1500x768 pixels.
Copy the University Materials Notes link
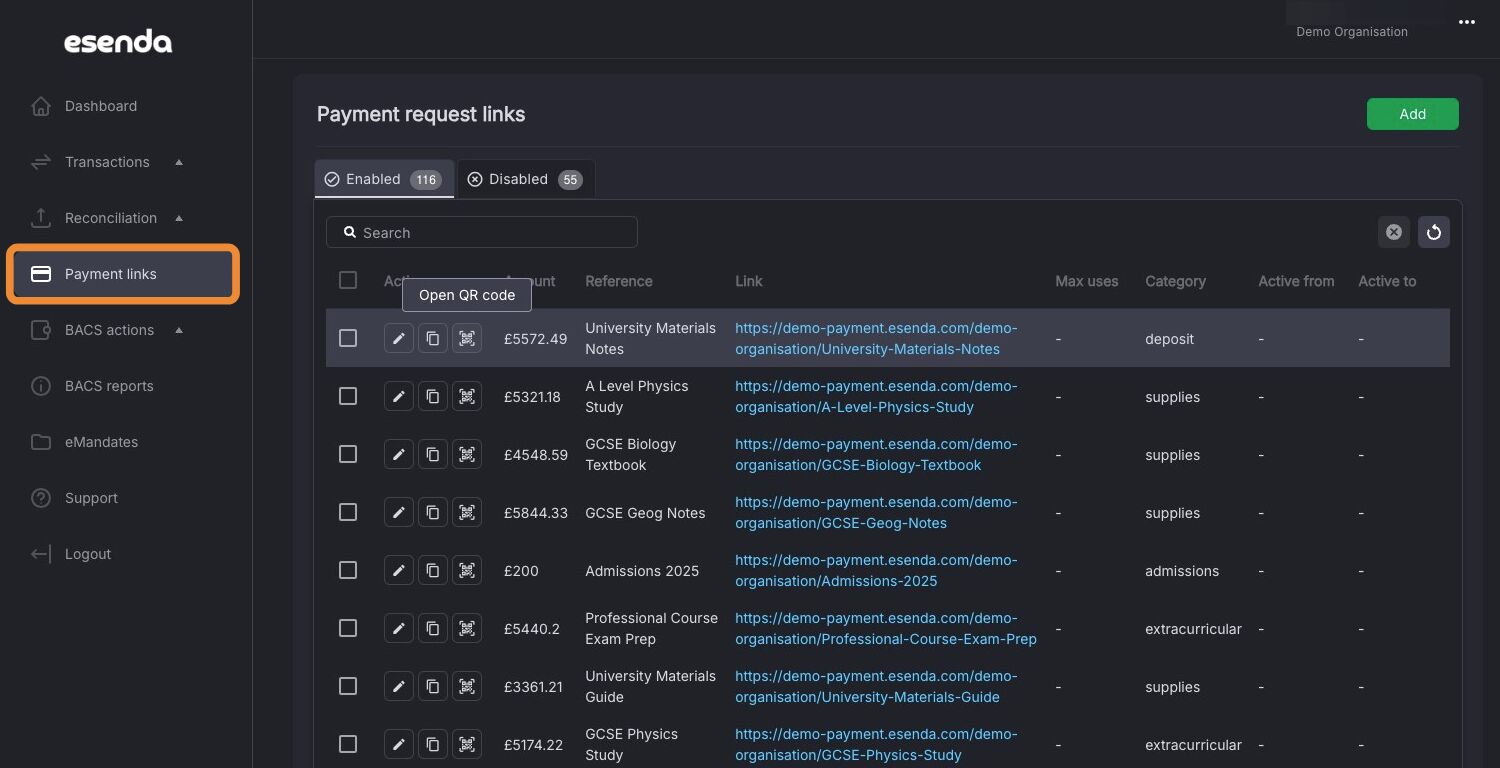pyautogui.click(x=433, y=339)
